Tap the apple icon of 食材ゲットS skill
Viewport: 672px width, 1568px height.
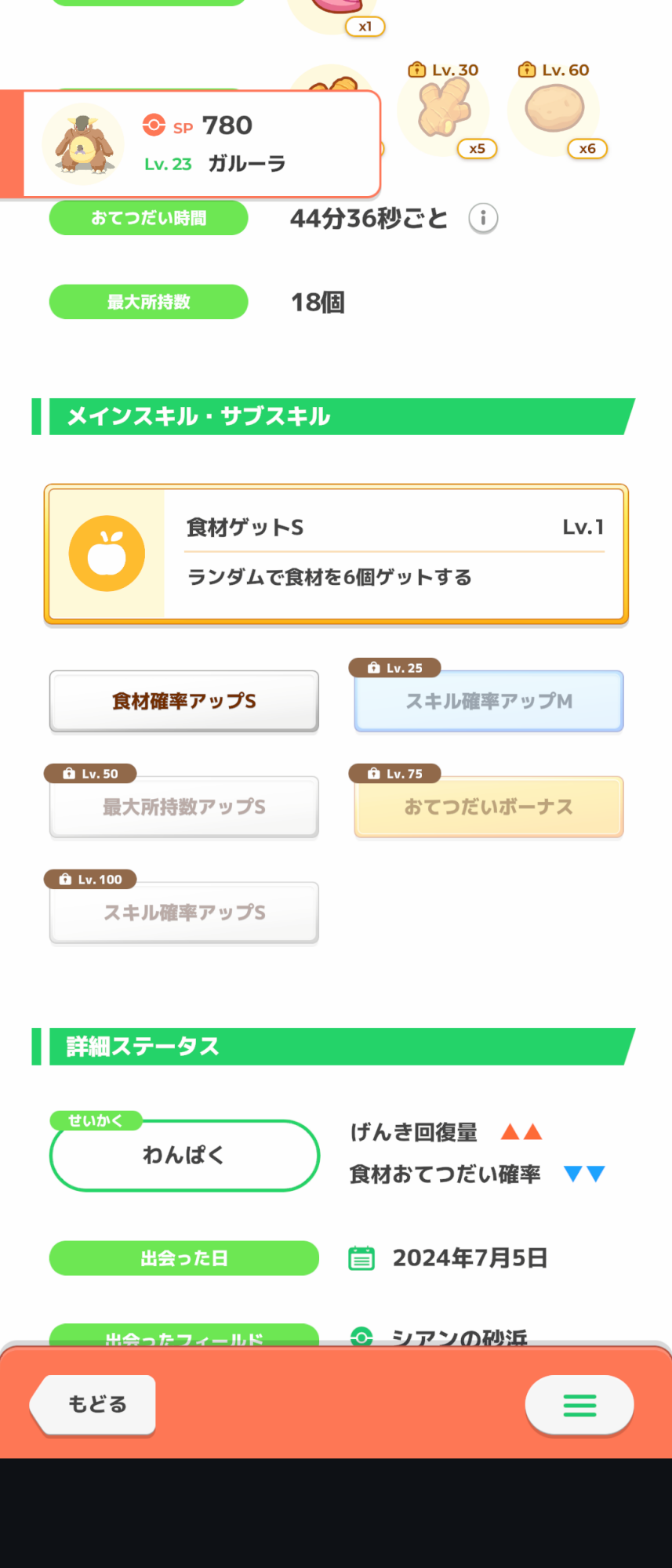point(107,554)
